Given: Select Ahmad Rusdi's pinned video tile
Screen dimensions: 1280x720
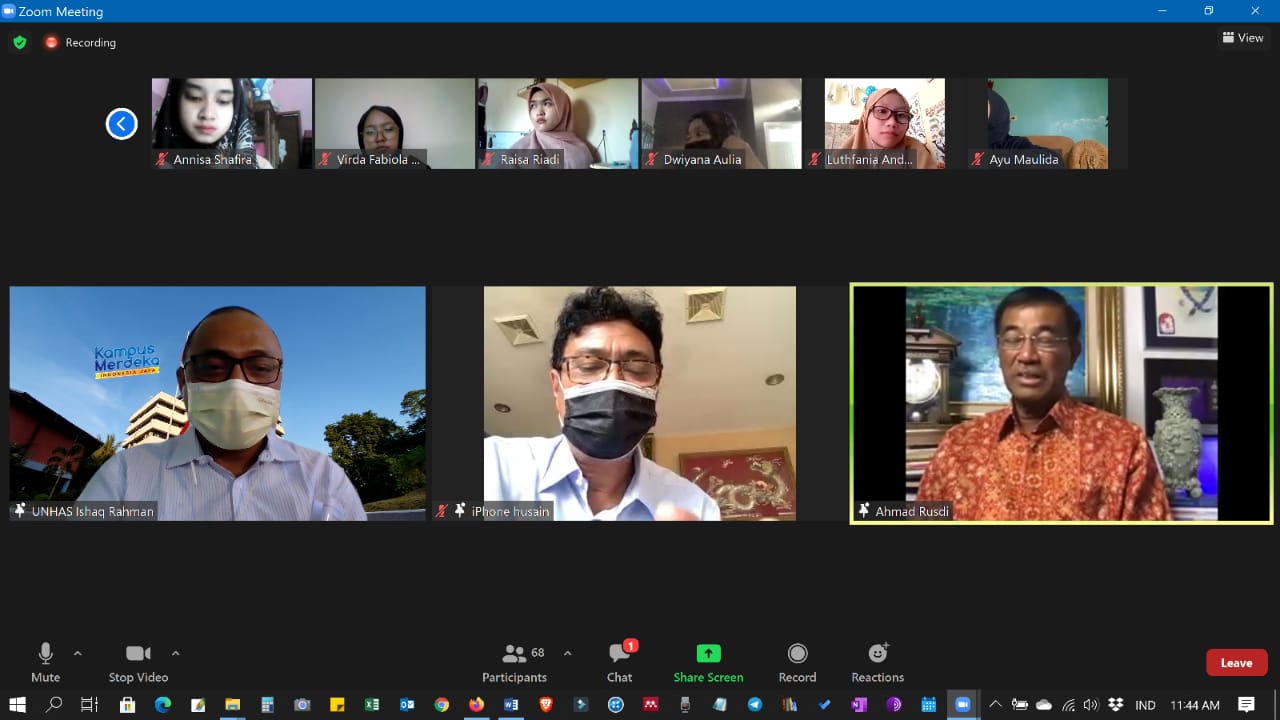Looking at the screenshot, I should (1060, 403).
